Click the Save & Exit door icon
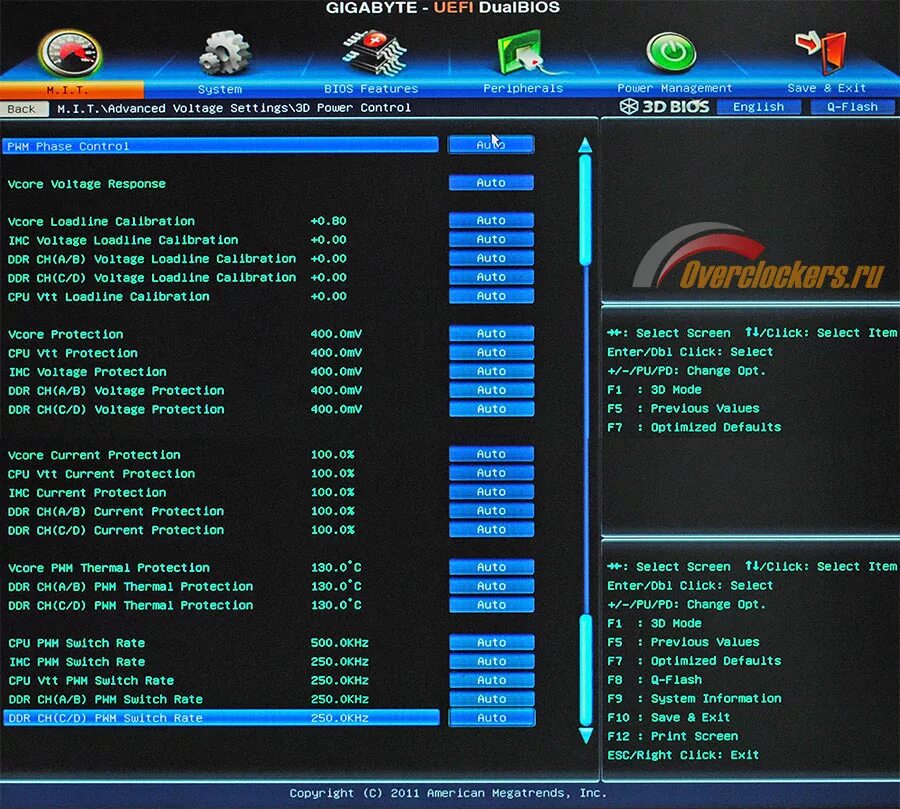 point(821,52)
